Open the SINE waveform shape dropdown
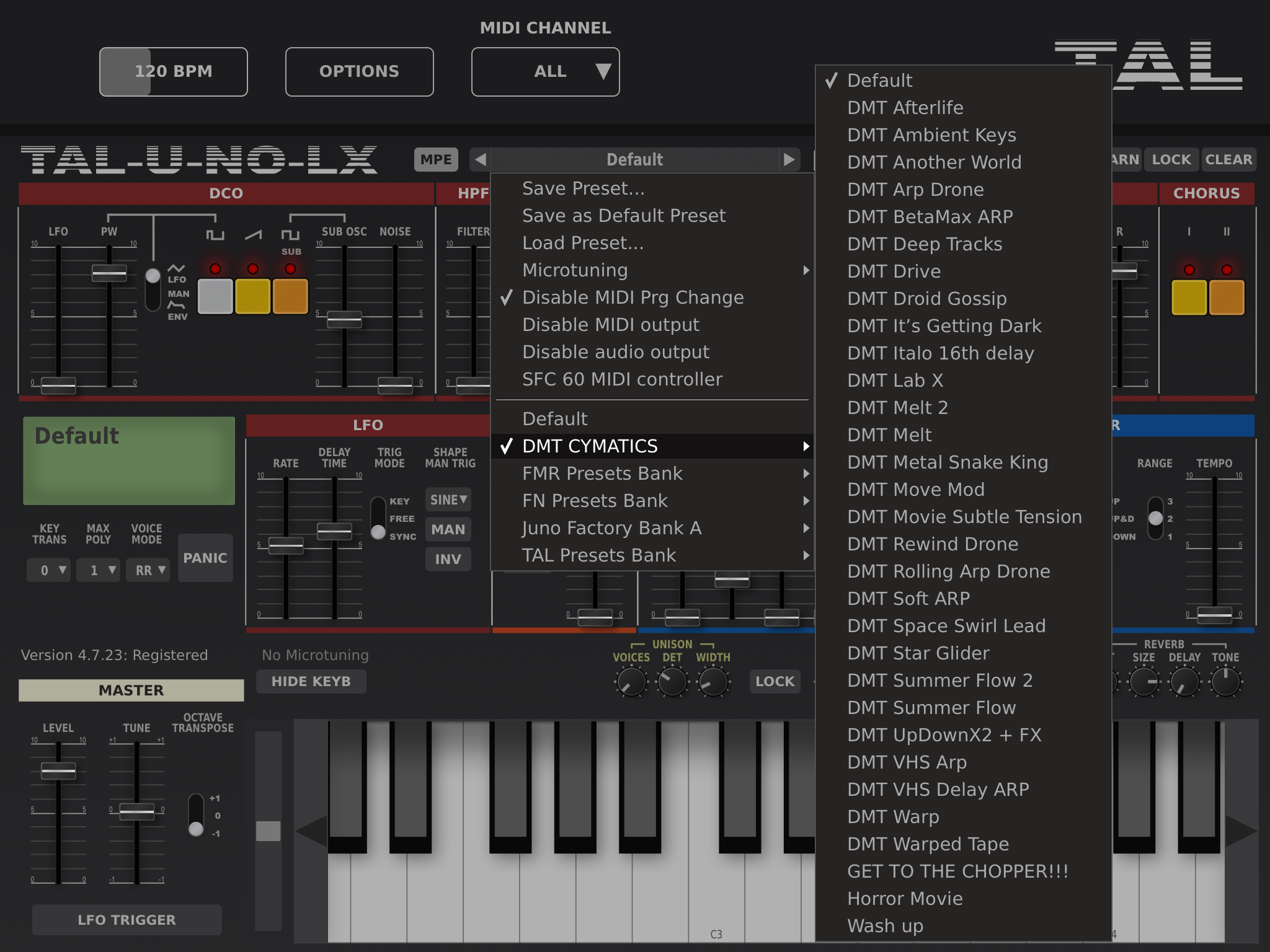The height and width of the screenshot is (952, 1270). [448, 500]
